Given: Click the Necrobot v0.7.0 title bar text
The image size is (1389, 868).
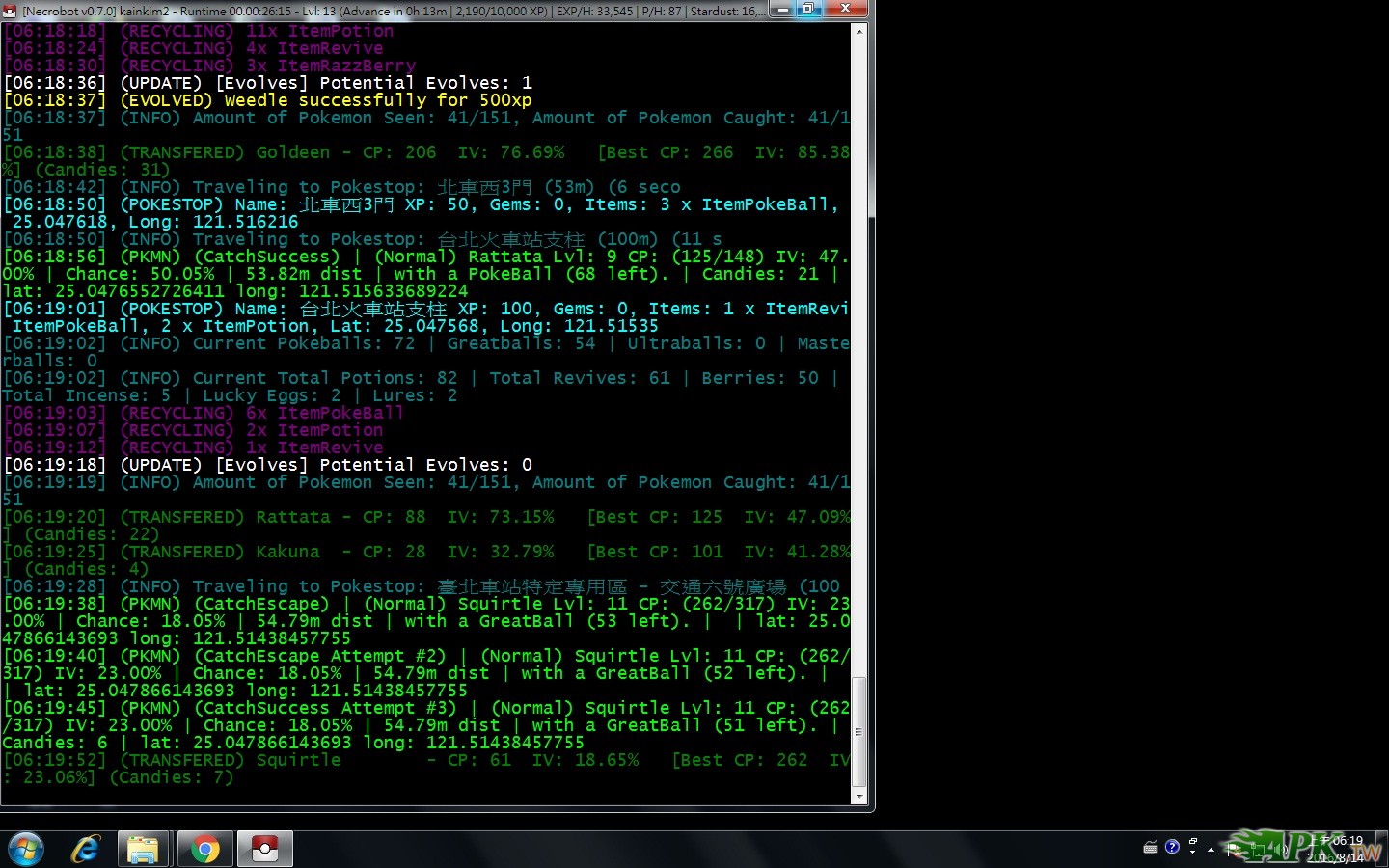Looking at the screenshot, I should (395, 11).
